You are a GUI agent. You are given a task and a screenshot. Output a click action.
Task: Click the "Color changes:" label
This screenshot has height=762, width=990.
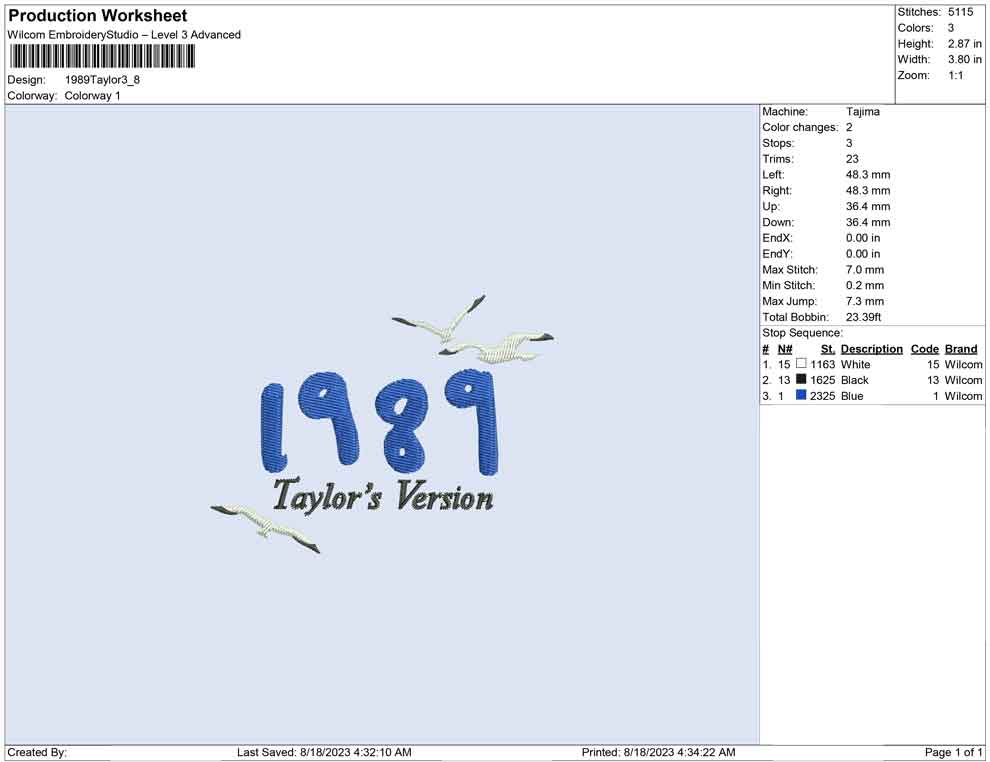(x=800, y=128)
